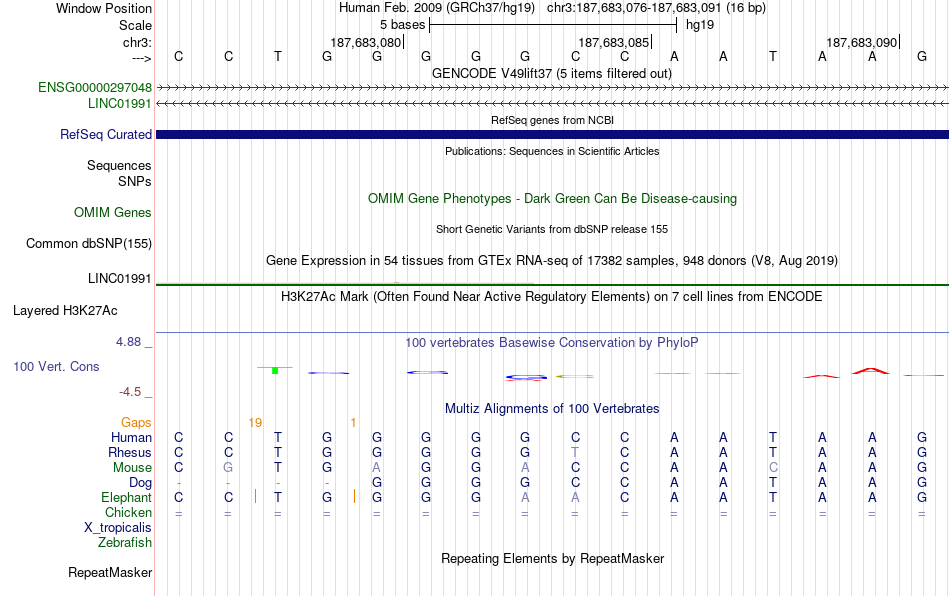
Task: Click the dark blue RefSeq Curated bar
Action: [552, 134]
